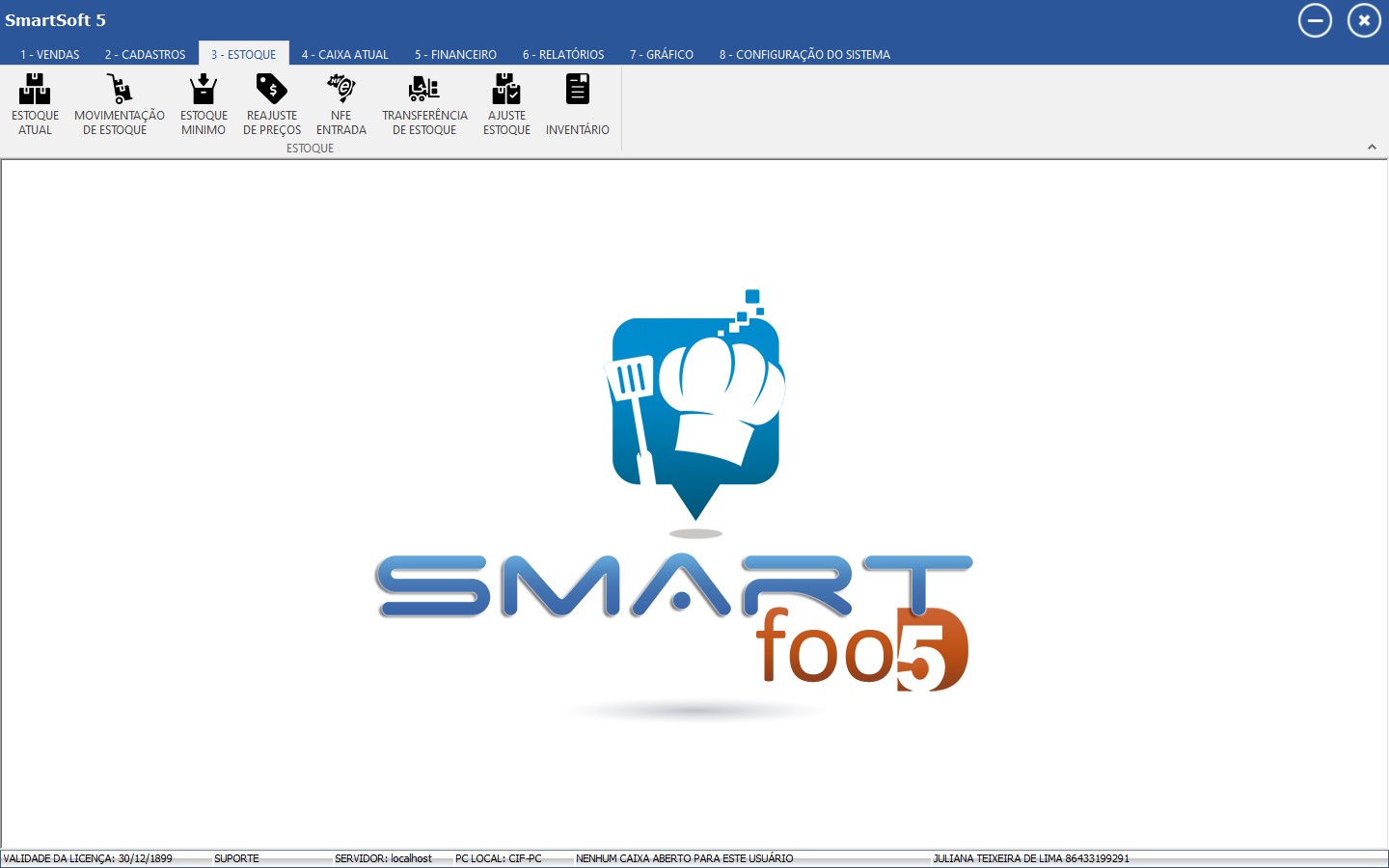The width and height of the screenshot is (1389, 868).
Task: Select the 3 - Estoque tab
Action: (x=243, y=55)
